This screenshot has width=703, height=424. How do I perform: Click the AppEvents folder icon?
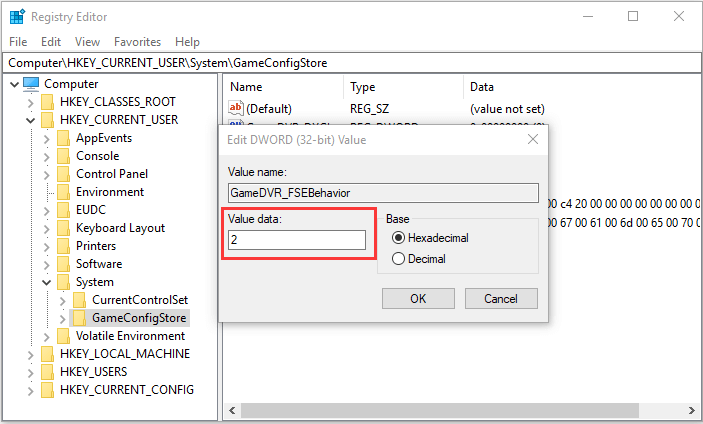pos(64,138)
